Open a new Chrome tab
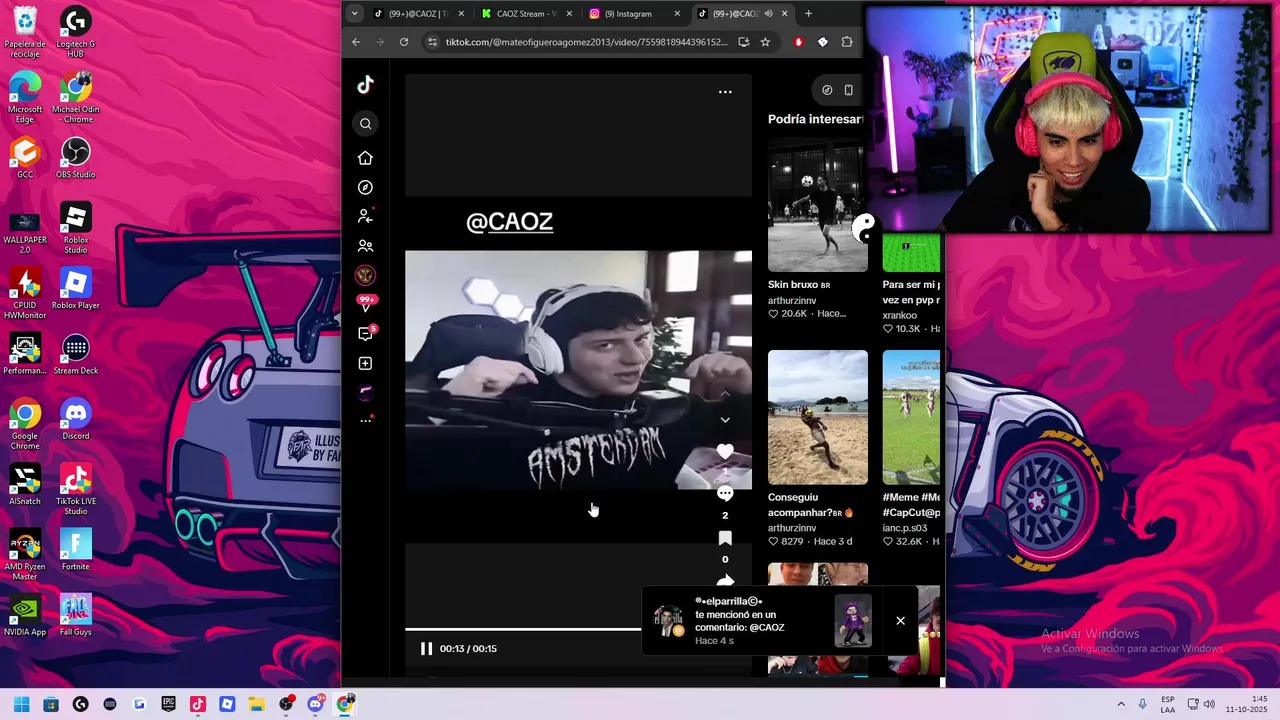The image size is (1280, 720). click(x=808, y=14)
